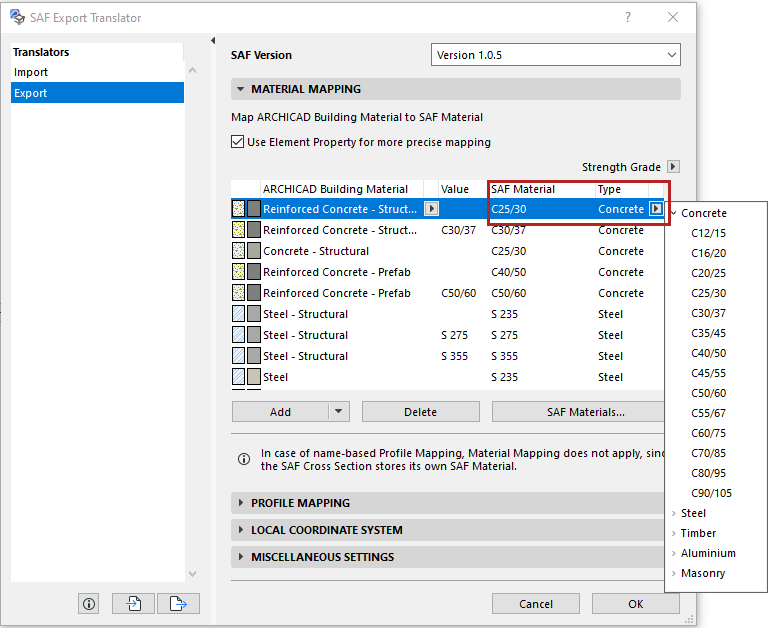Click the ARCHICAD Building Material column header
The height and width of the screenshot is (628, 770).
tap(342, 189)
